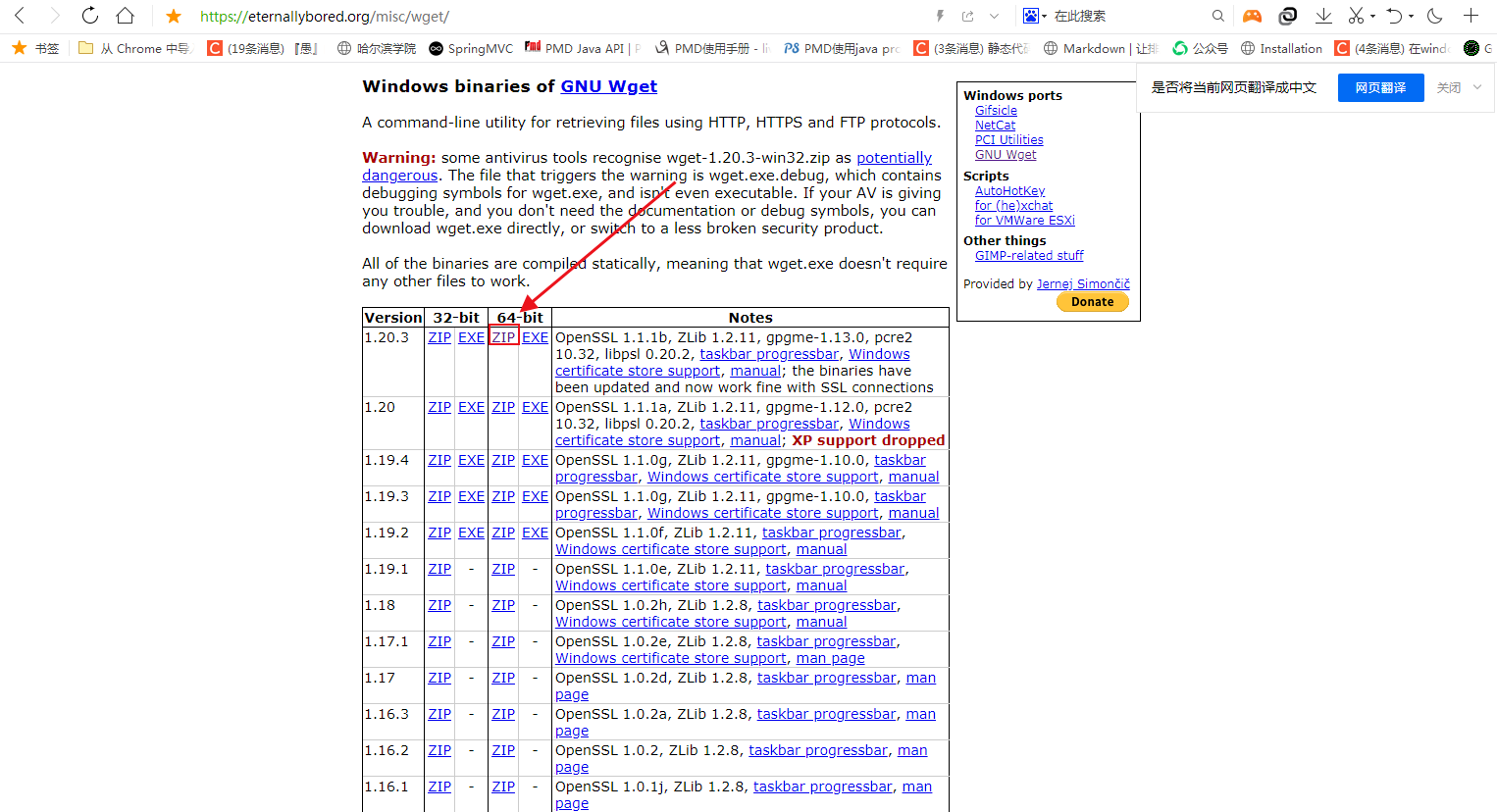Click the share page icon in address bar
The height and width of the screenshot is (812, 1497).
pos(968,16)
